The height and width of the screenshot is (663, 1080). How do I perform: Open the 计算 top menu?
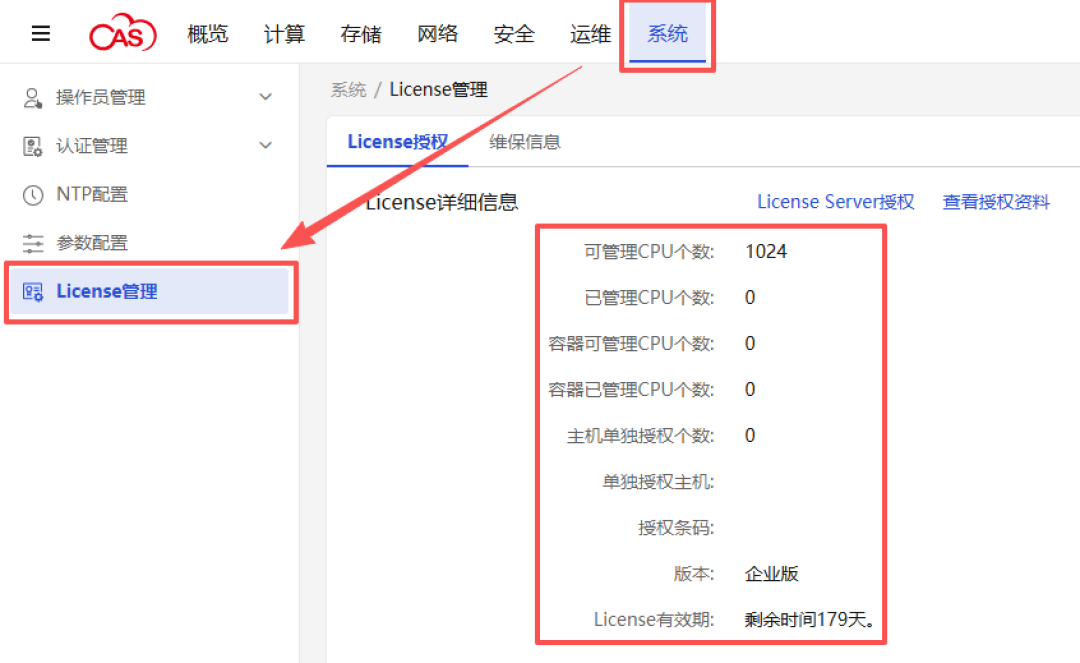coord(284,34)
